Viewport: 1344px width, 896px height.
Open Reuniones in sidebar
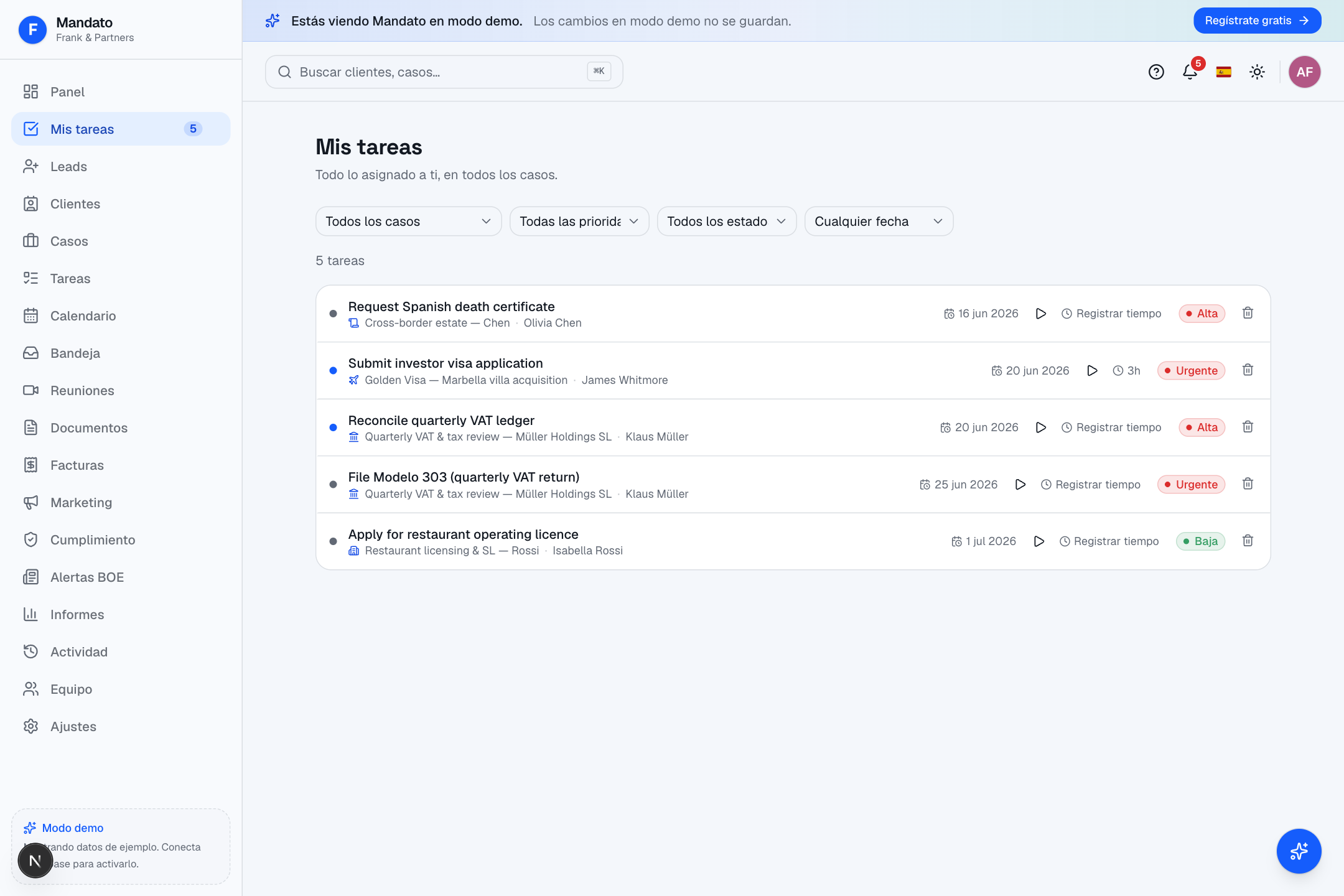[121, 391]
